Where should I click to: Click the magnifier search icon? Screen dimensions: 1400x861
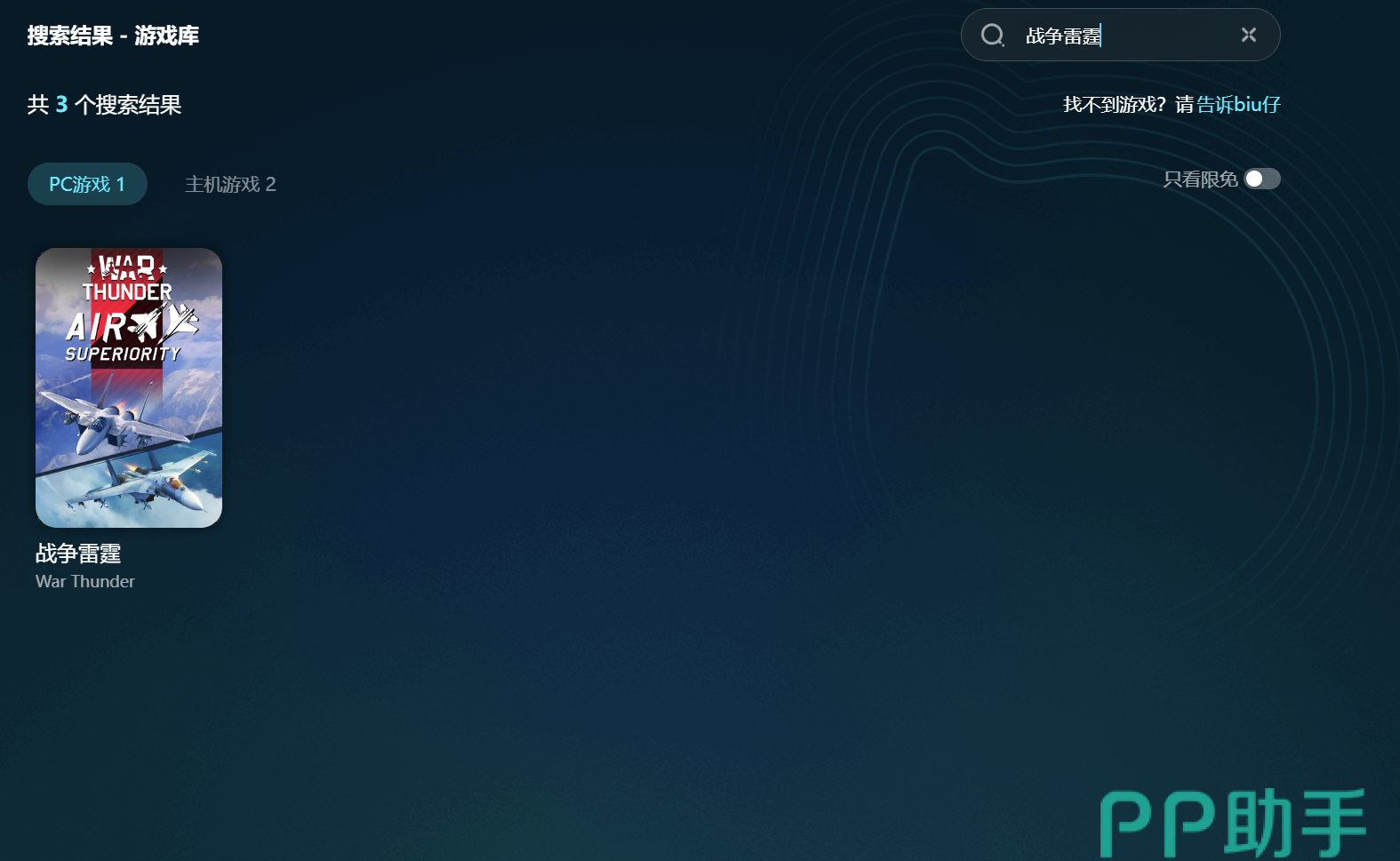(992, 36)
